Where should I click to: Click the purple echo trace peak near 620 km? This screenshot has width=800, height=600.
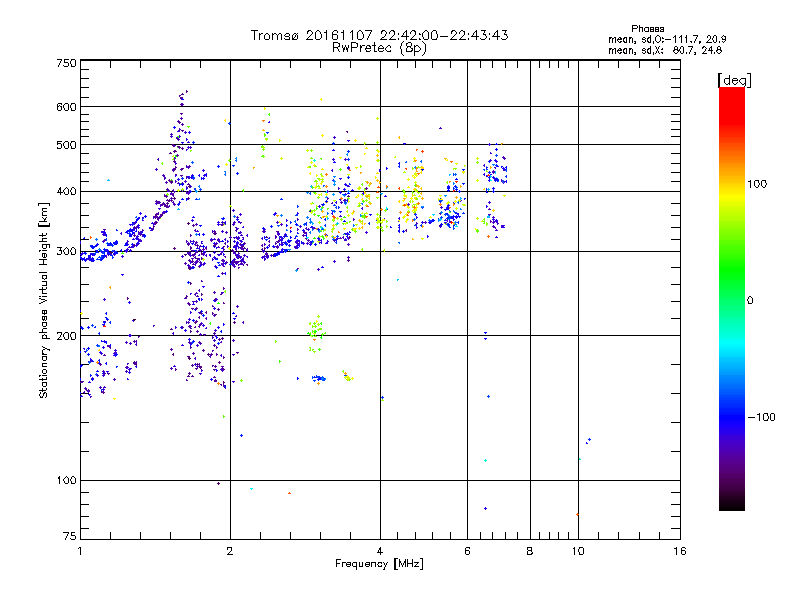tap(183, 96)
